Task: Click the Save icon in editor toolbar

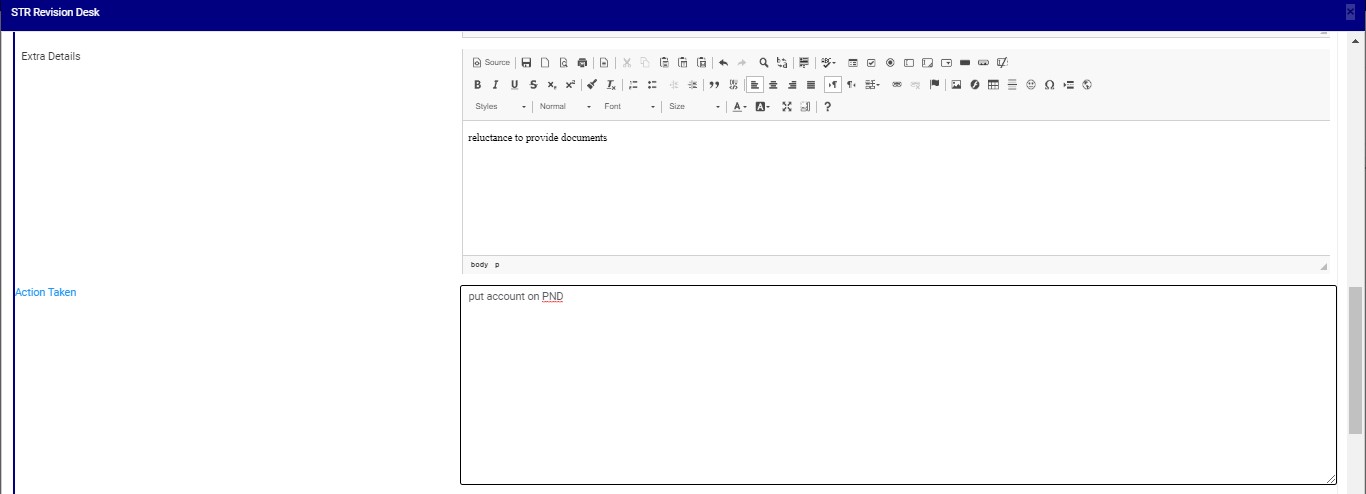Action: pyautogui.click(x=526, y=62)
